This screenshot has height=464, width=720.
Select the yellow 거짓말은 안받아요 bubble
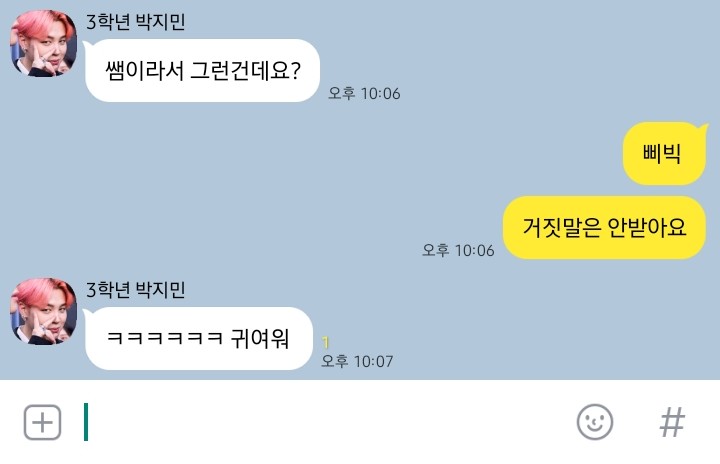pos(604,227)
